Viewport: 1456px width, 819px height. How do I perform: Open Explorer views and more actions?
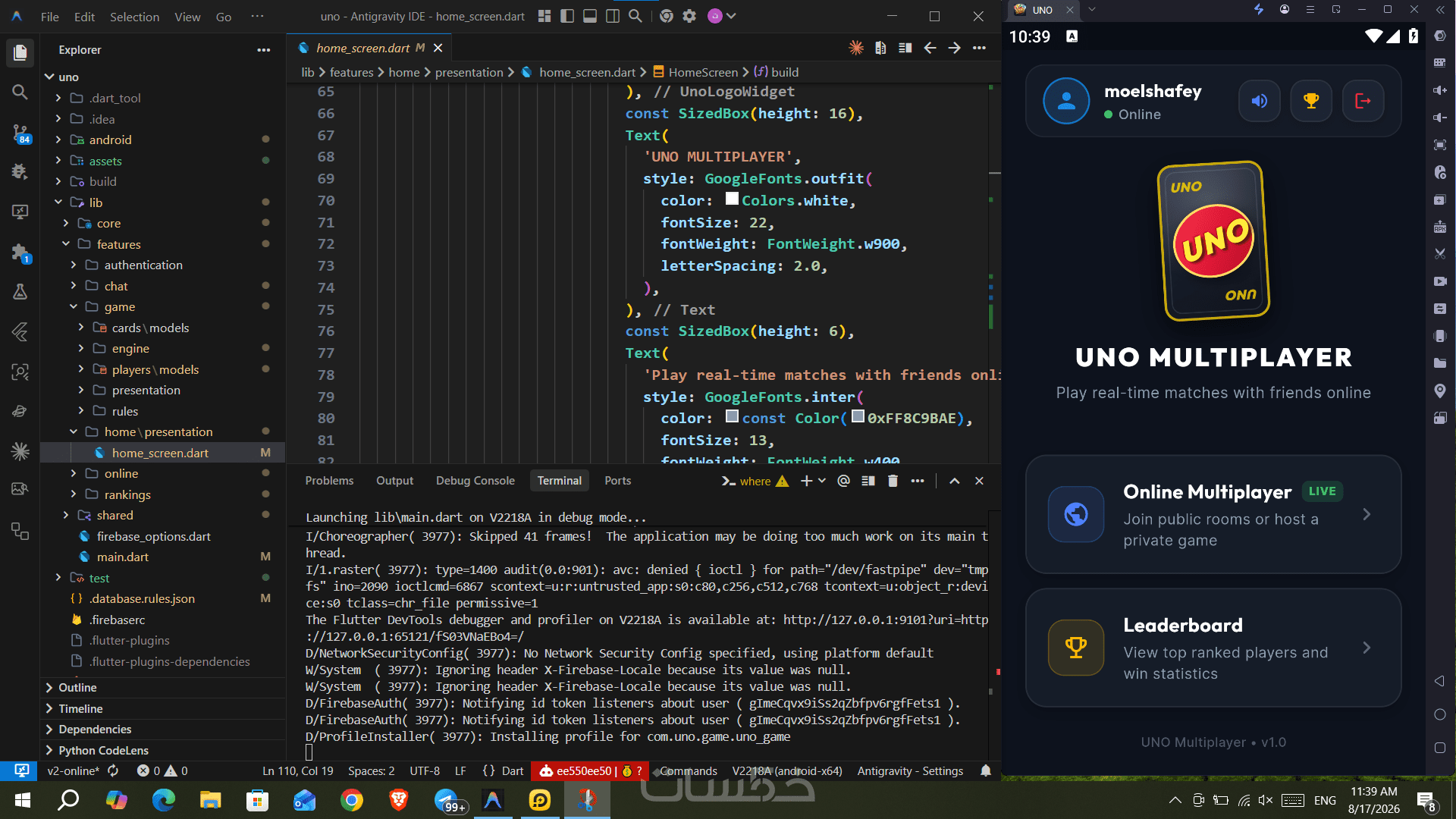[263, 50]
